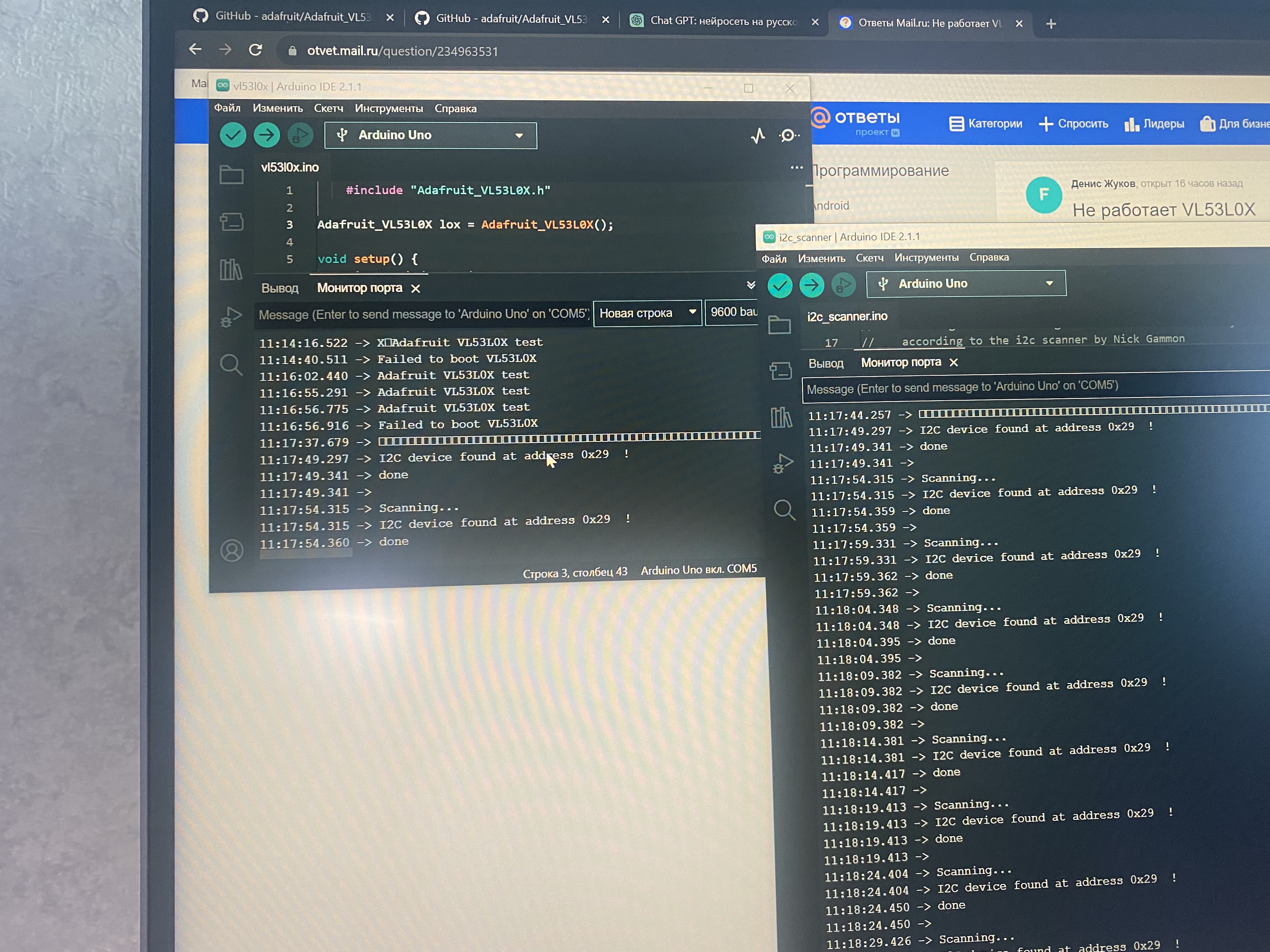
Task: Close Монитор порта tab in vl53l0x window
Action: 416,289
